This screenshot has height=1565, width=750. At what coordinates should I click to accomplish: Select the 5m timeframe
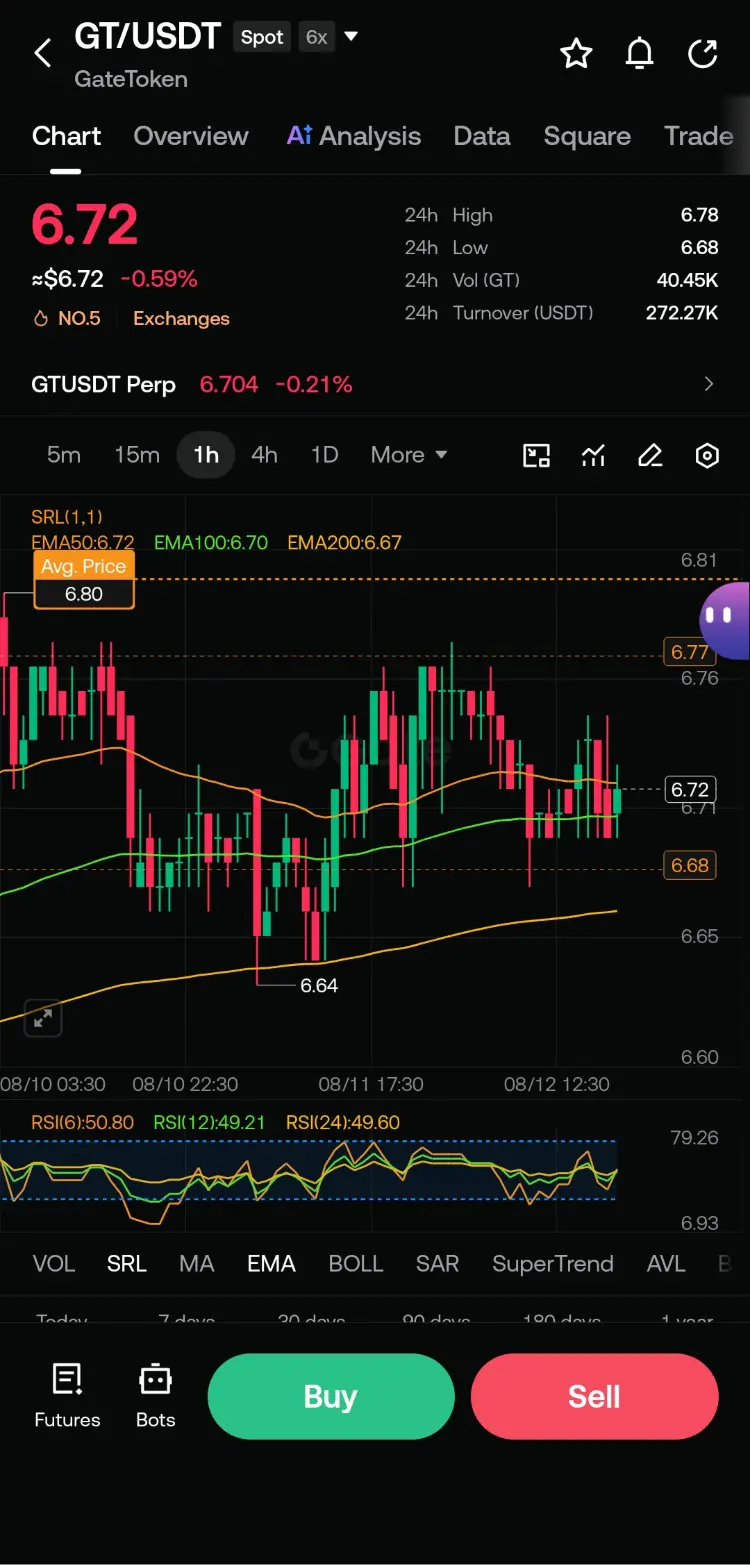64,455
